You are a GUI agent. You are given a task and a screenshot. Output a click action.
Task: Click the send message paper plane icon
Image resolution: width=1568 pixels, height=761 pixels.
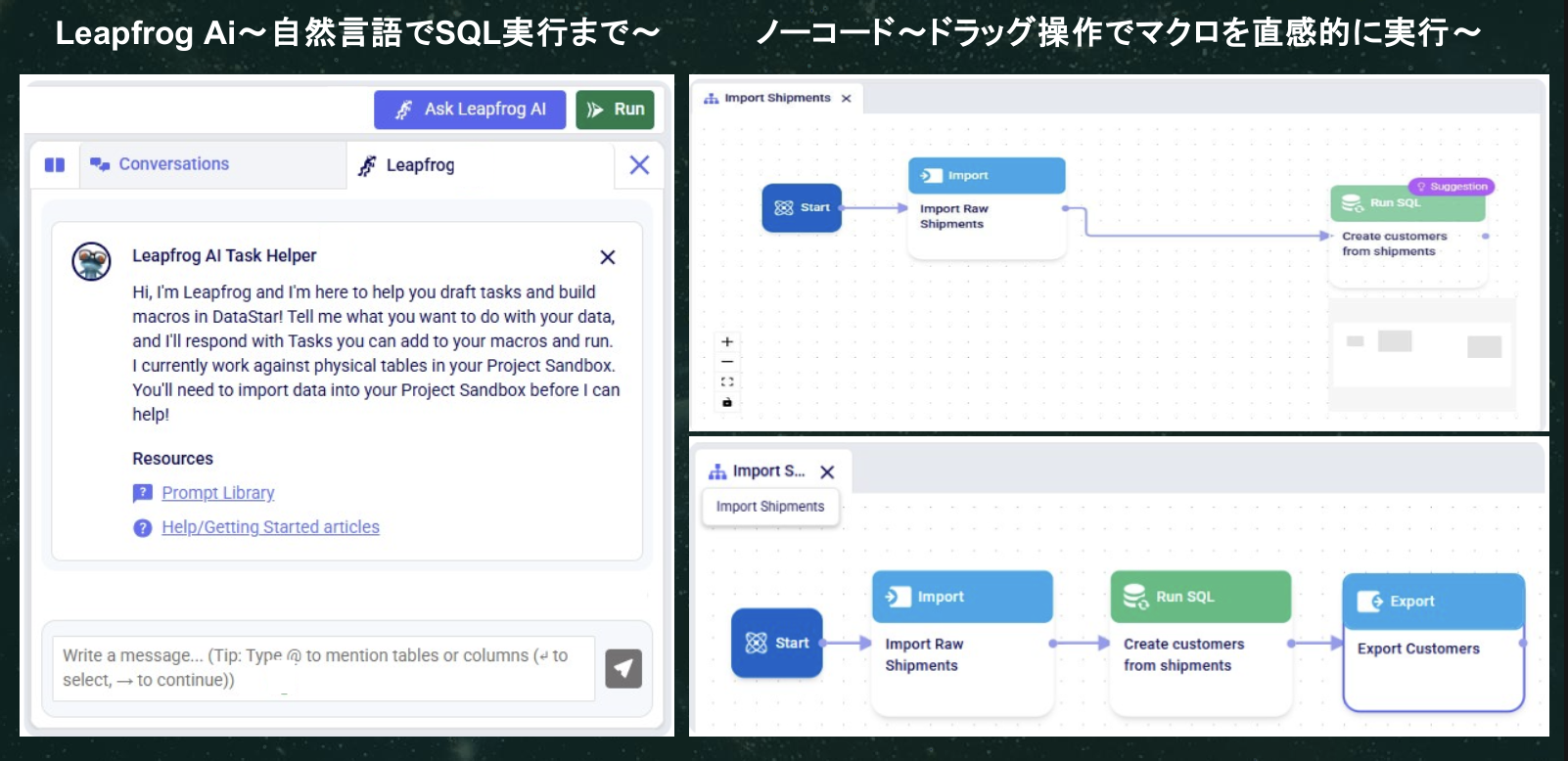(623, 669)
